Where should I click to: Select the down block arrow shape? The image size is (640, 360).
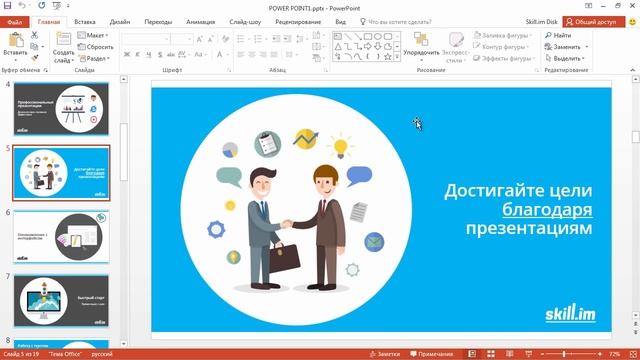pyautogui.click(x=378, y=47)
